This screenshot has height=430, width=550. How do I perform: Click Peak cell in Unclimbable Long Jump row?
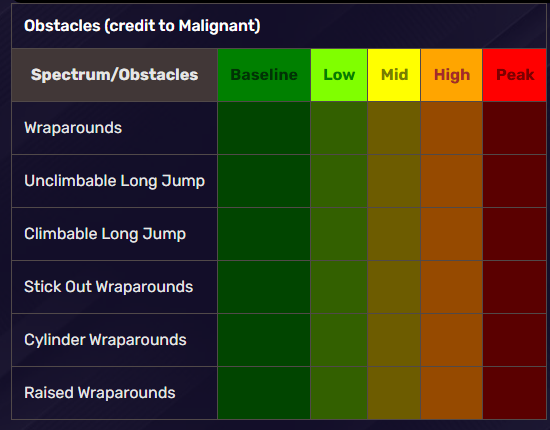[x=514, y=181]
